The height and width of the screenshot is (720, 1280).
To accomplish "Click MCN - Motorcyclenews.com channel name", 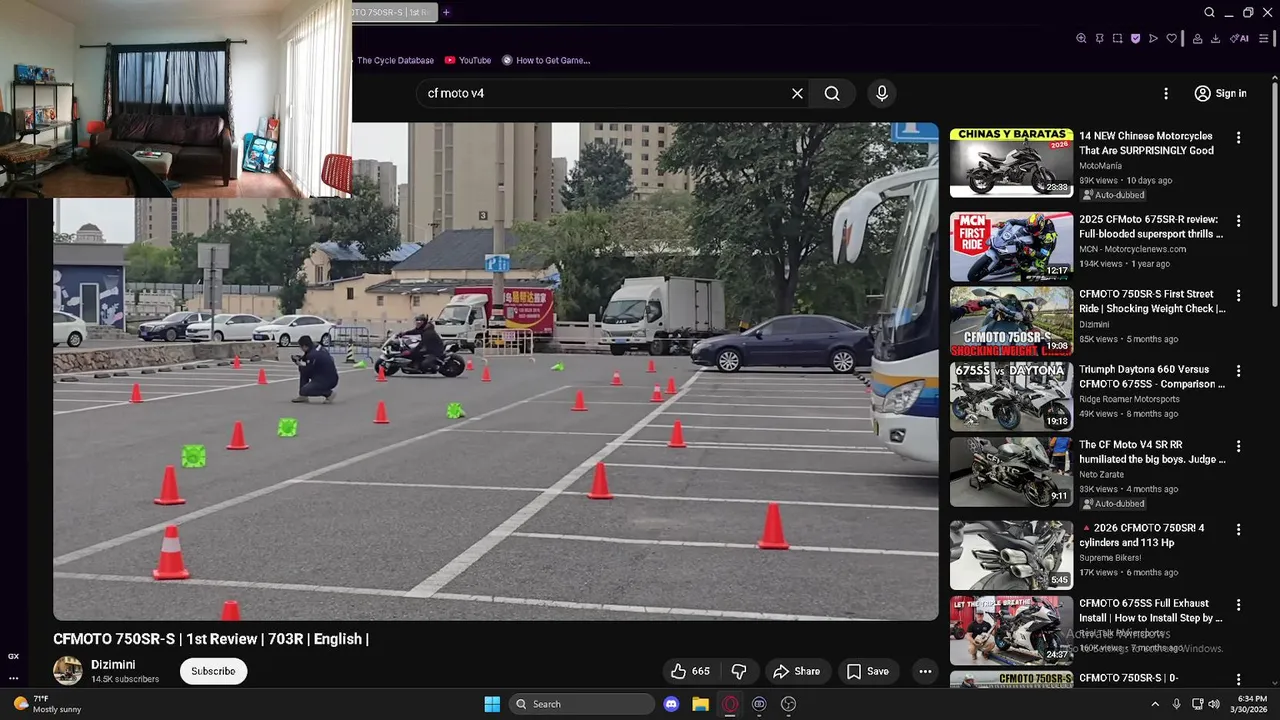I will [x=1132, y=249].
